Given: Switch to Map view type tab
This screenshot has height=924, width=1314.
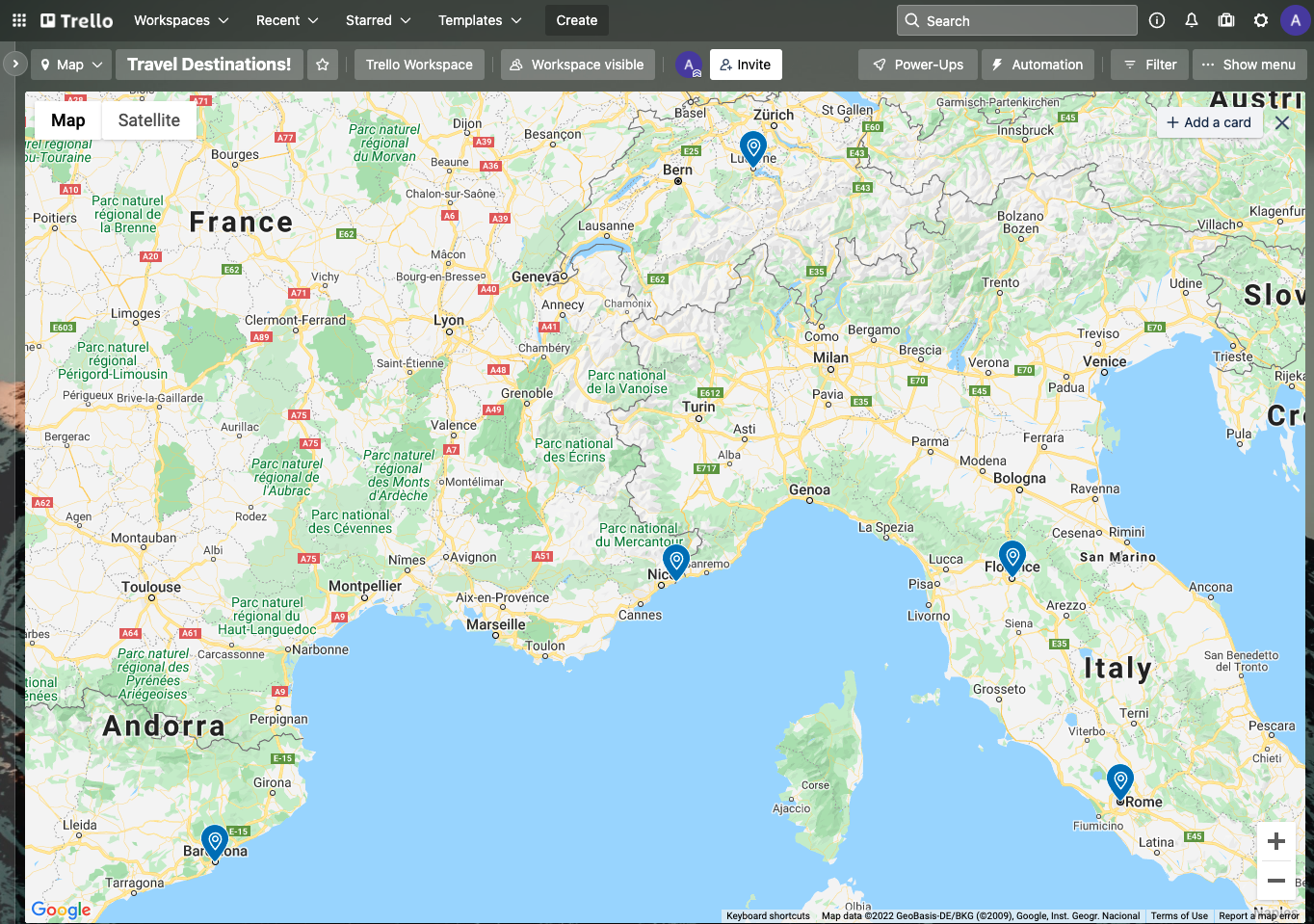Looking at the screenshot, I should point(68,120).
